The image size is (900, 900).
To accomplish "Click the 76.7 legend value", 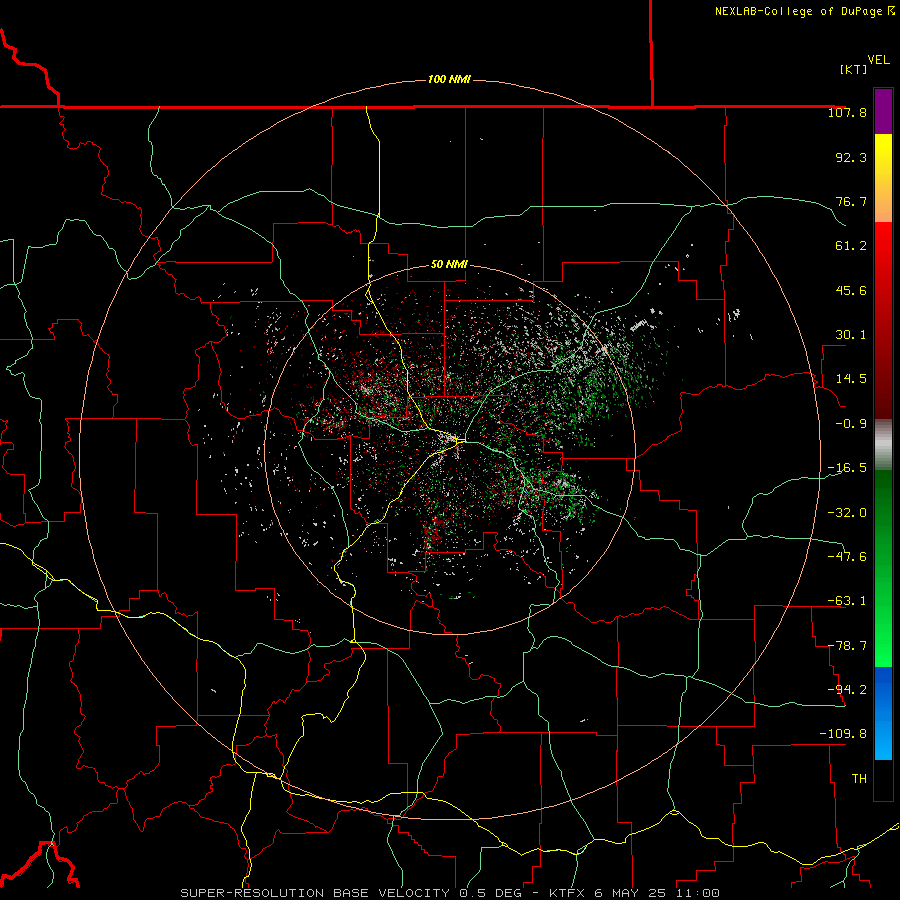I will 851,201.
